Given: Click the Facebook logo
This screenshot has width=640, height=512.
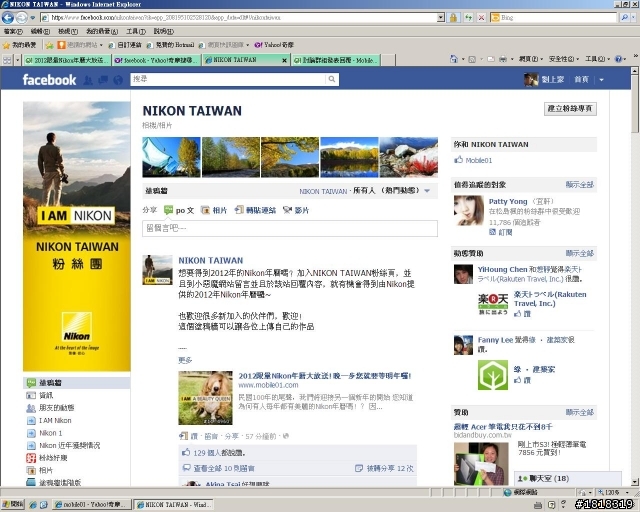Looking at the screenshot, I should click(49, 80).
